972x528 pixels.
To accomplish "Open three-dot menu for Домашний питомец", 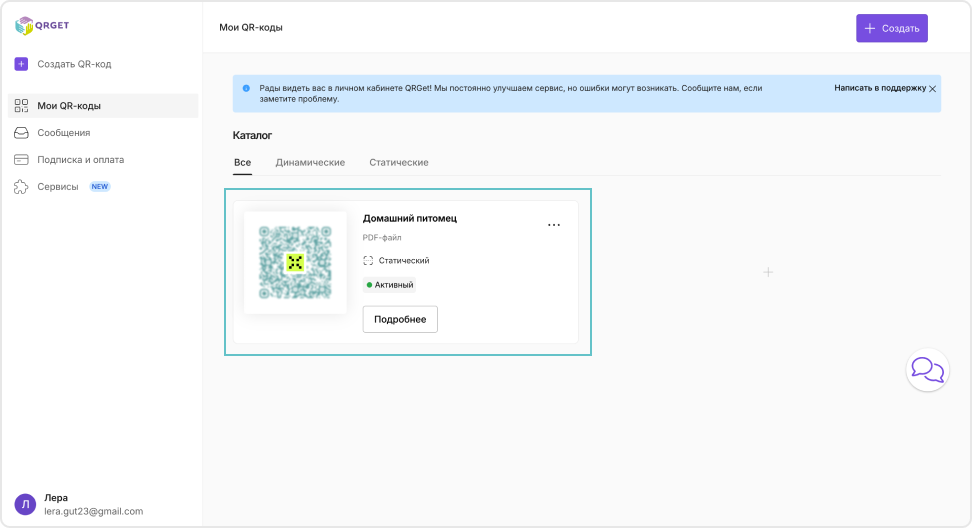I will tap(554, 225).
